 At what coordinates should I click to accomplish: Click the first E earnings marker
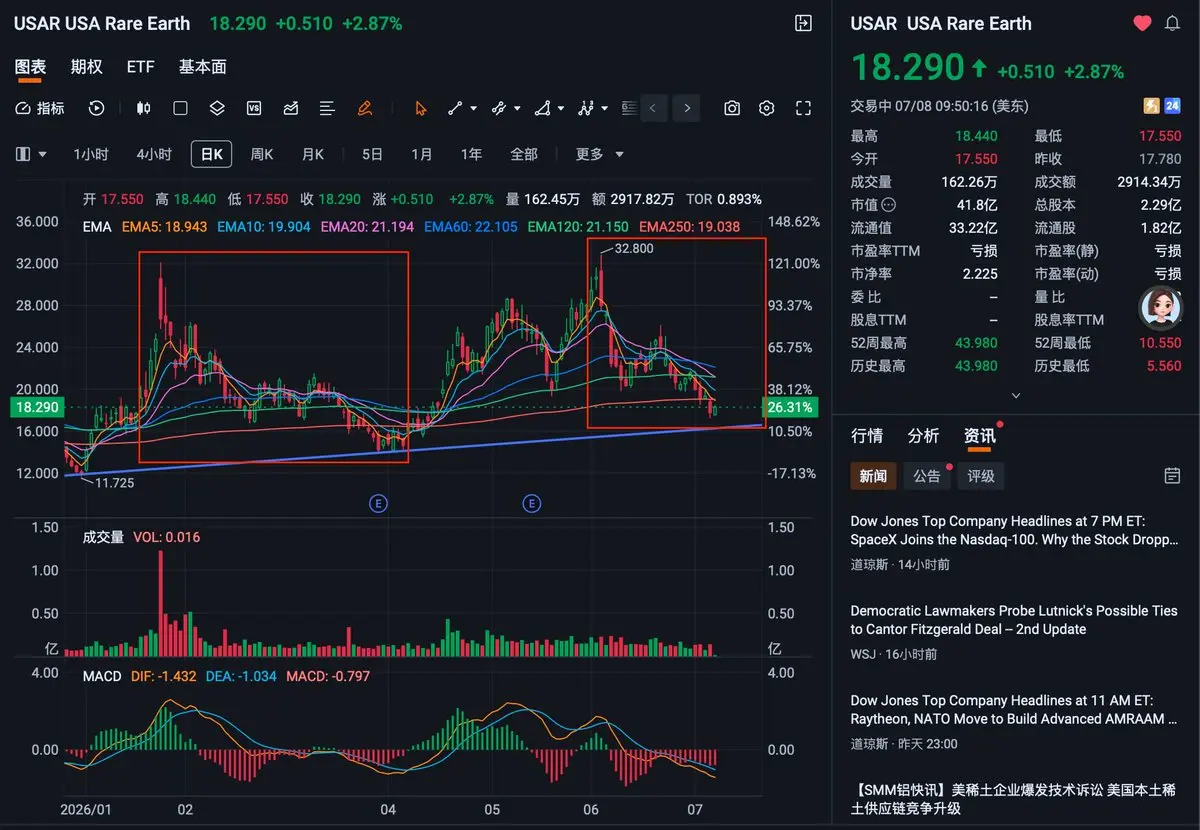[x=378, y=503]
